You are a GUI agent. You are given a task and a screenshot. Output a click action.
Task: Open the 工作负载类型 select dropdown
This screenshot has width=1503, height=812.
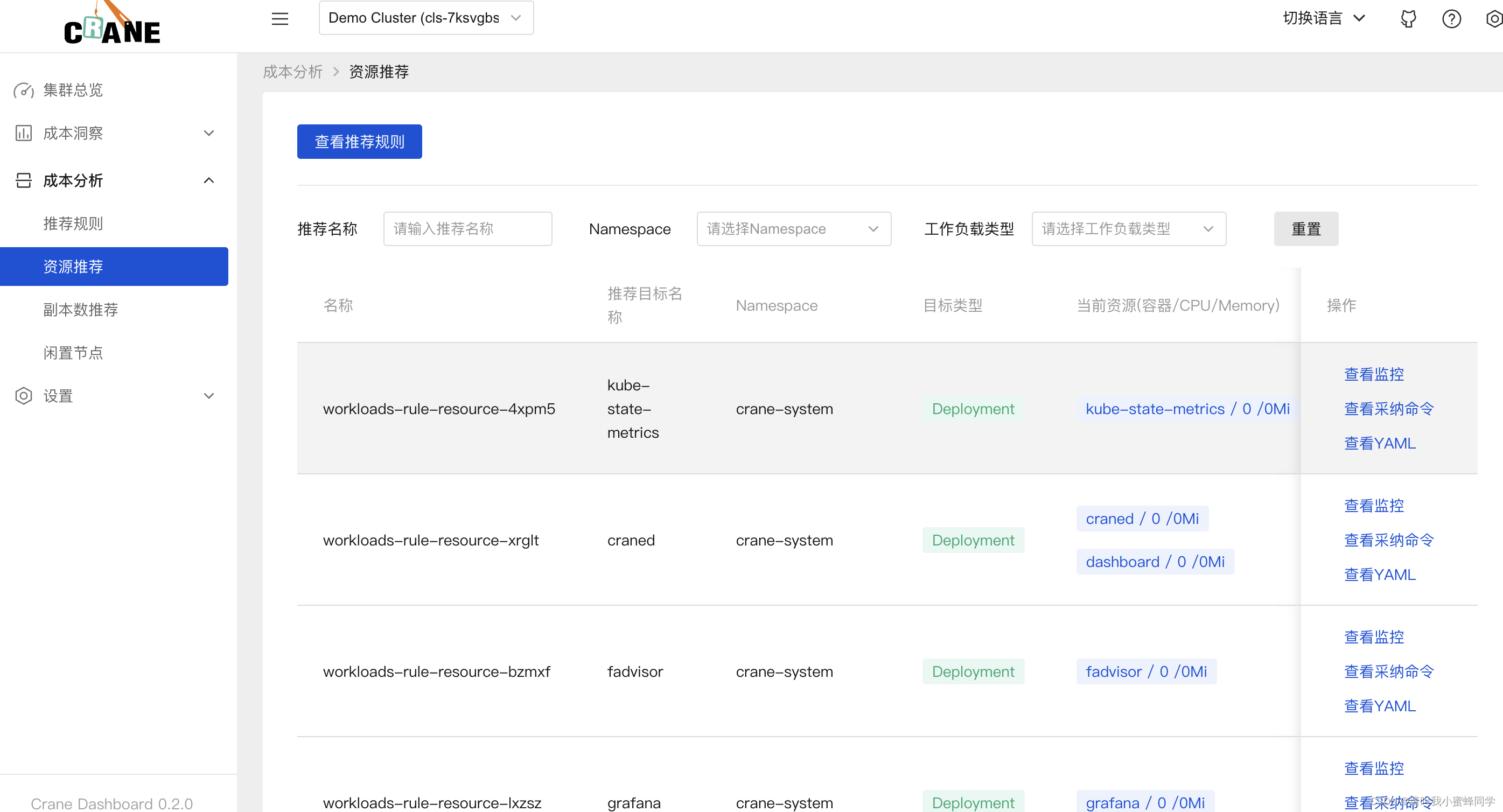[1128, 229]
